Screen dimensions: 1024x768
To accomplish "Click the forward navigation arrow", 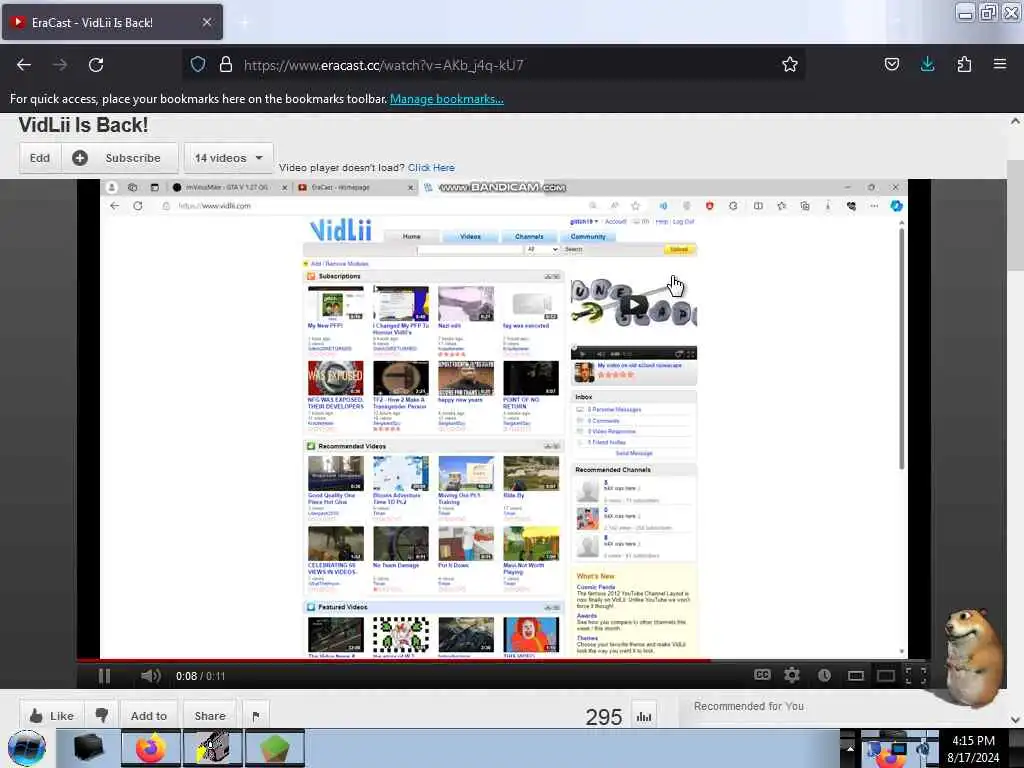I will click(60, 65).
